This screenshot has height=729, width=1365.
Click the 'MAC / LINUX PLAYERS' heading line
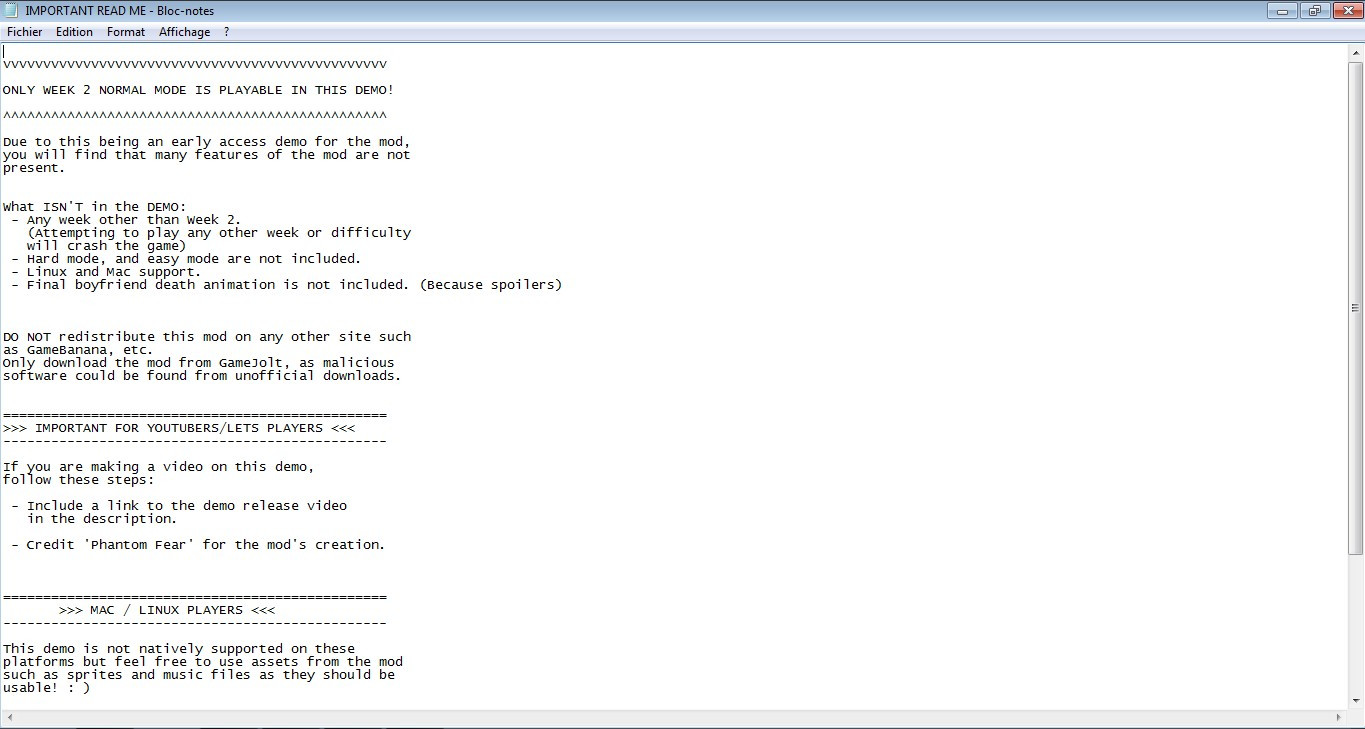[166, 610]
